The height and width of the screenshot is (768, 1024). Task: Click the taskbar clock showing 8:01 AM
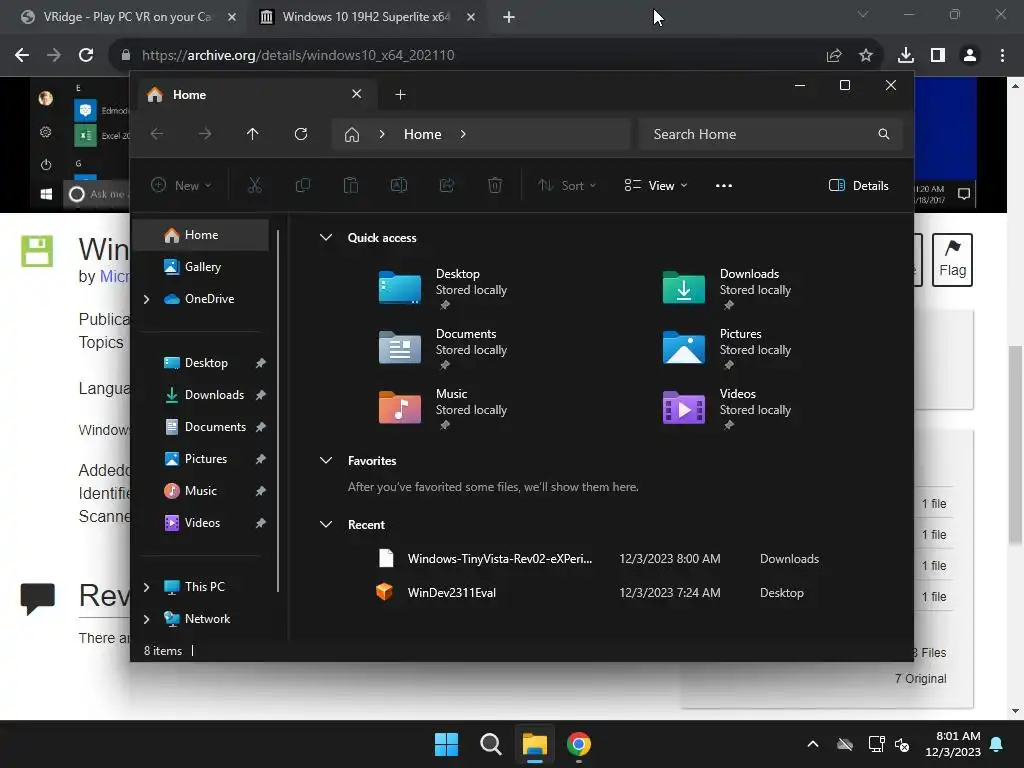click(953, 744)
